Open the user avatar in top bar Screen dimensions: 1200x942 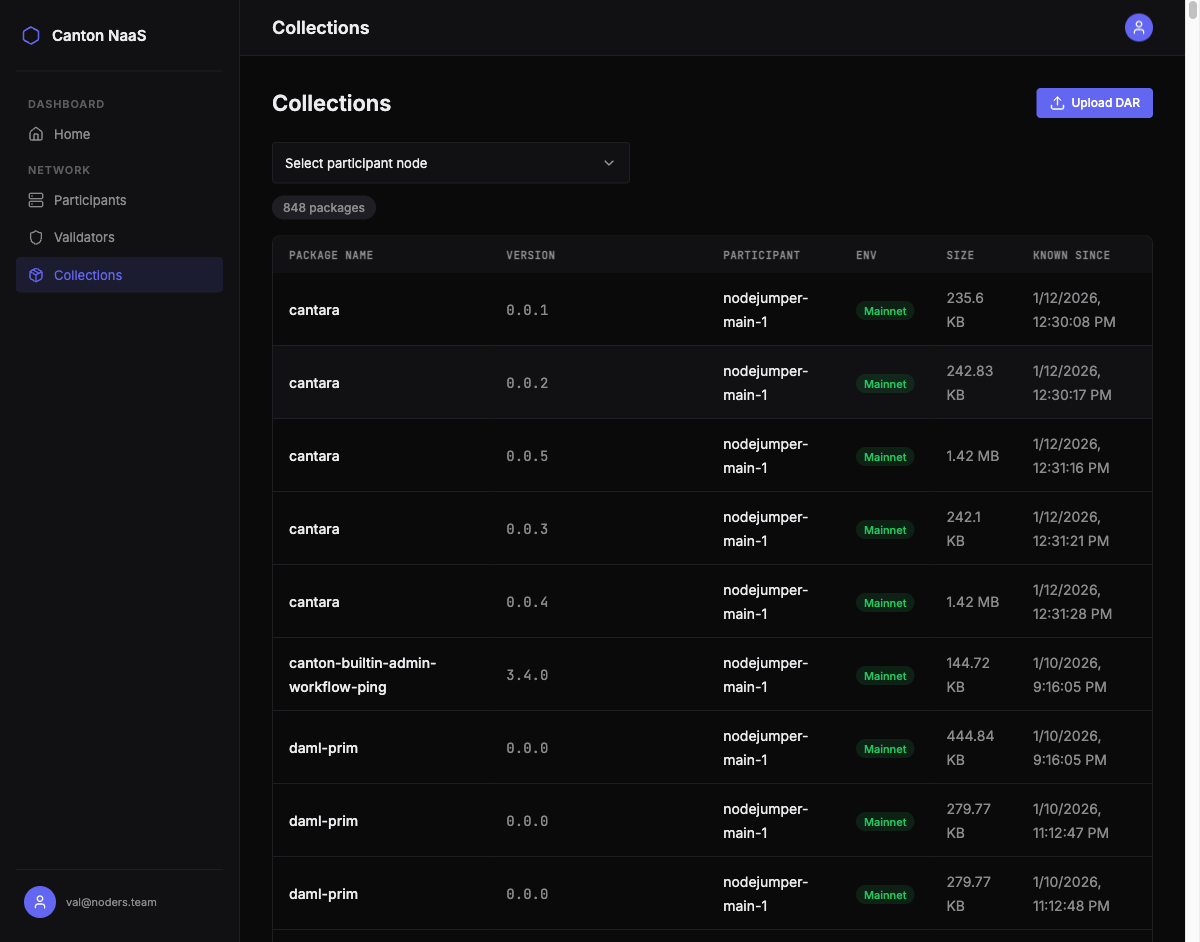(1138, 28)
